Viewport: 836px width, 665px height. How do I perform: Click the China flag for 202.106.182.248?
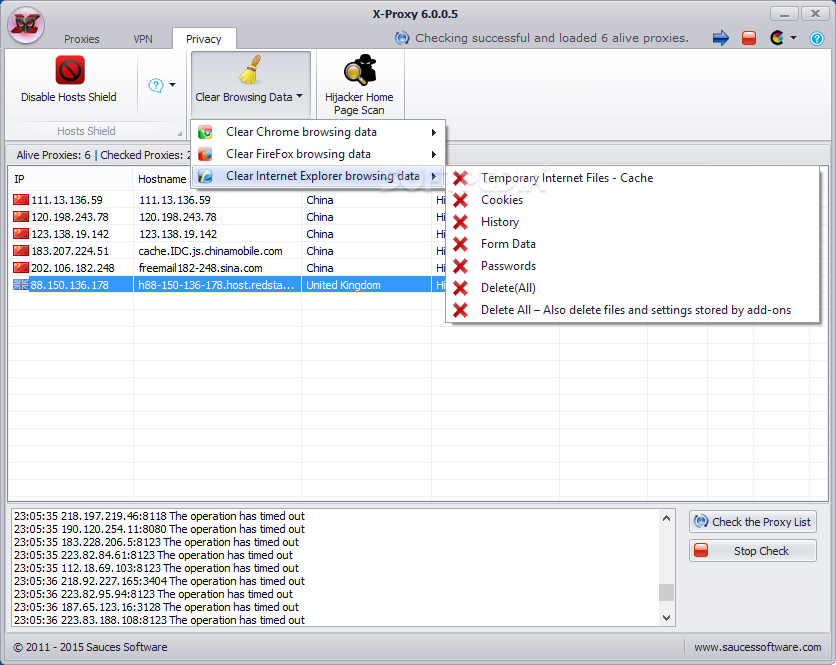(21, 268)
